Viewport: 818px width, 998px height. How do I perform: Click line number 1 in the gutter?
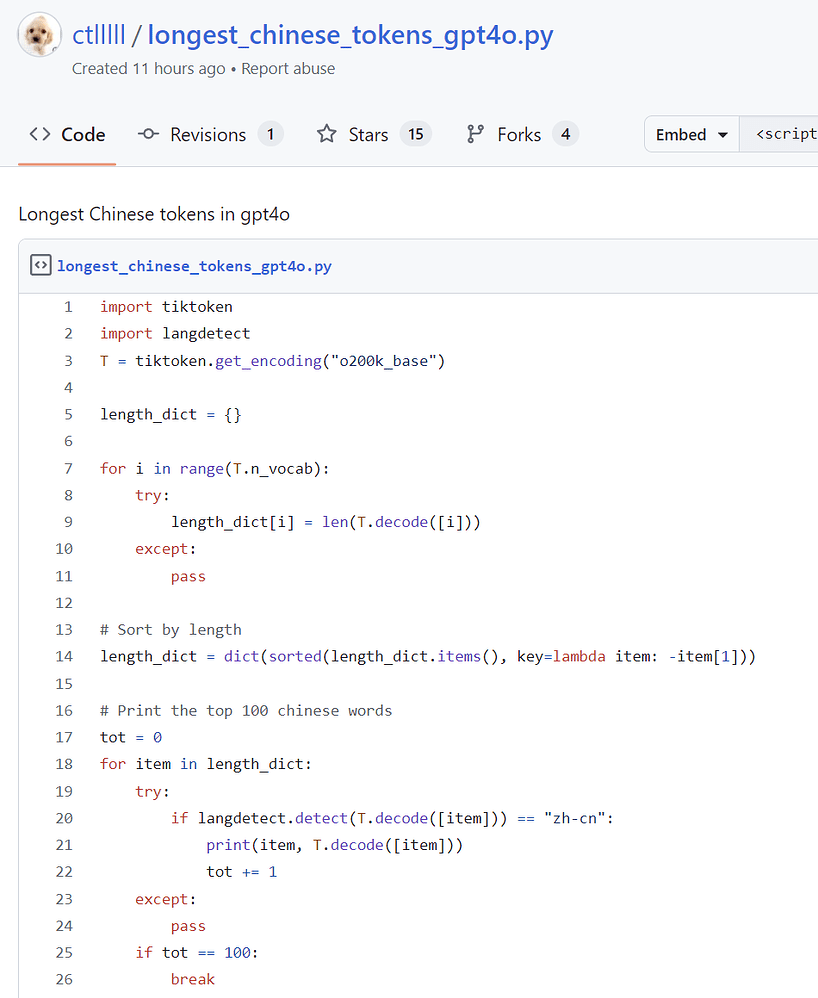pyautogui.click(x=68, y=307)
